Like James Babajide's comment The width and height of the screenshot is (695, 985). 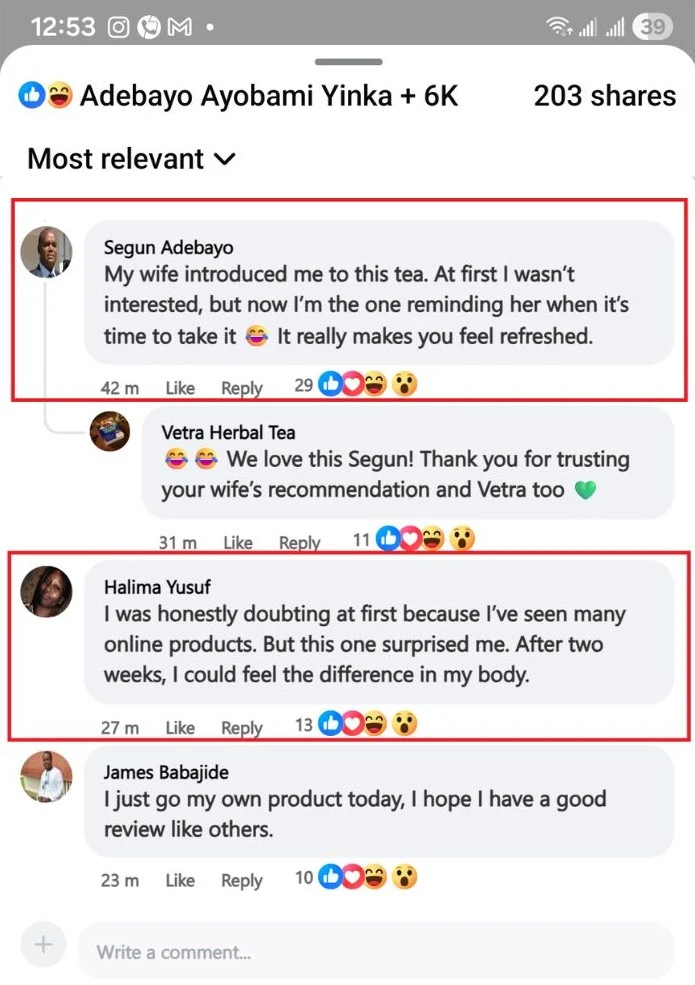tap(180, 880)
